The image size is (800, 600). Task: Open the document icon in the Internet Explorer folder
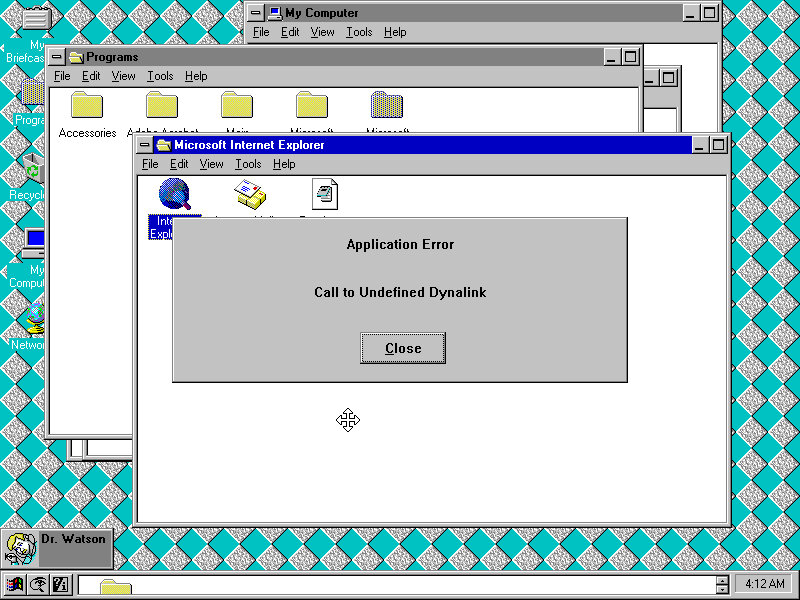click(x=325, y=193)
